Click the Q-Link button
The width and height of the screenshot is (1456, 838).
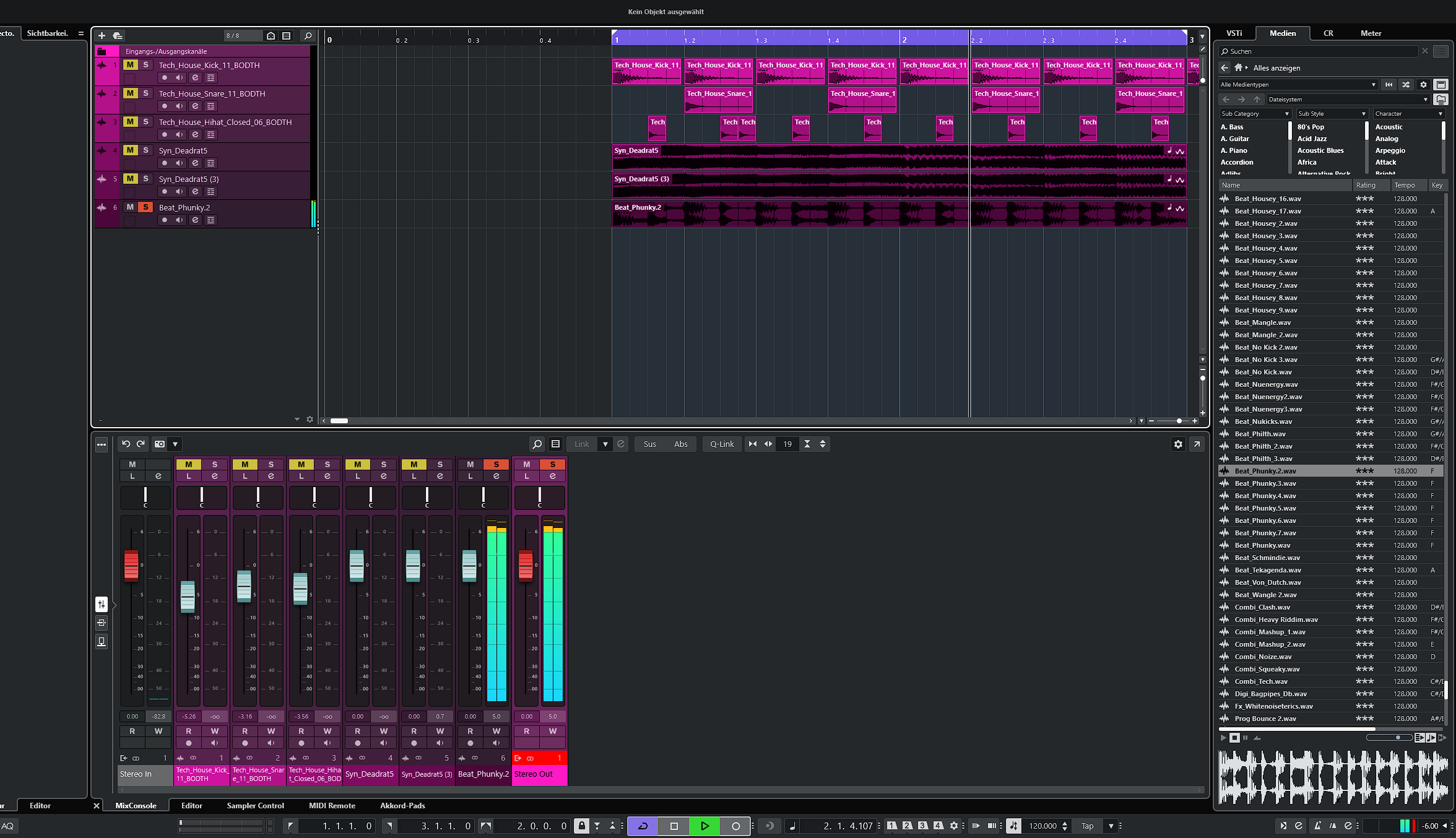(722, 444)
